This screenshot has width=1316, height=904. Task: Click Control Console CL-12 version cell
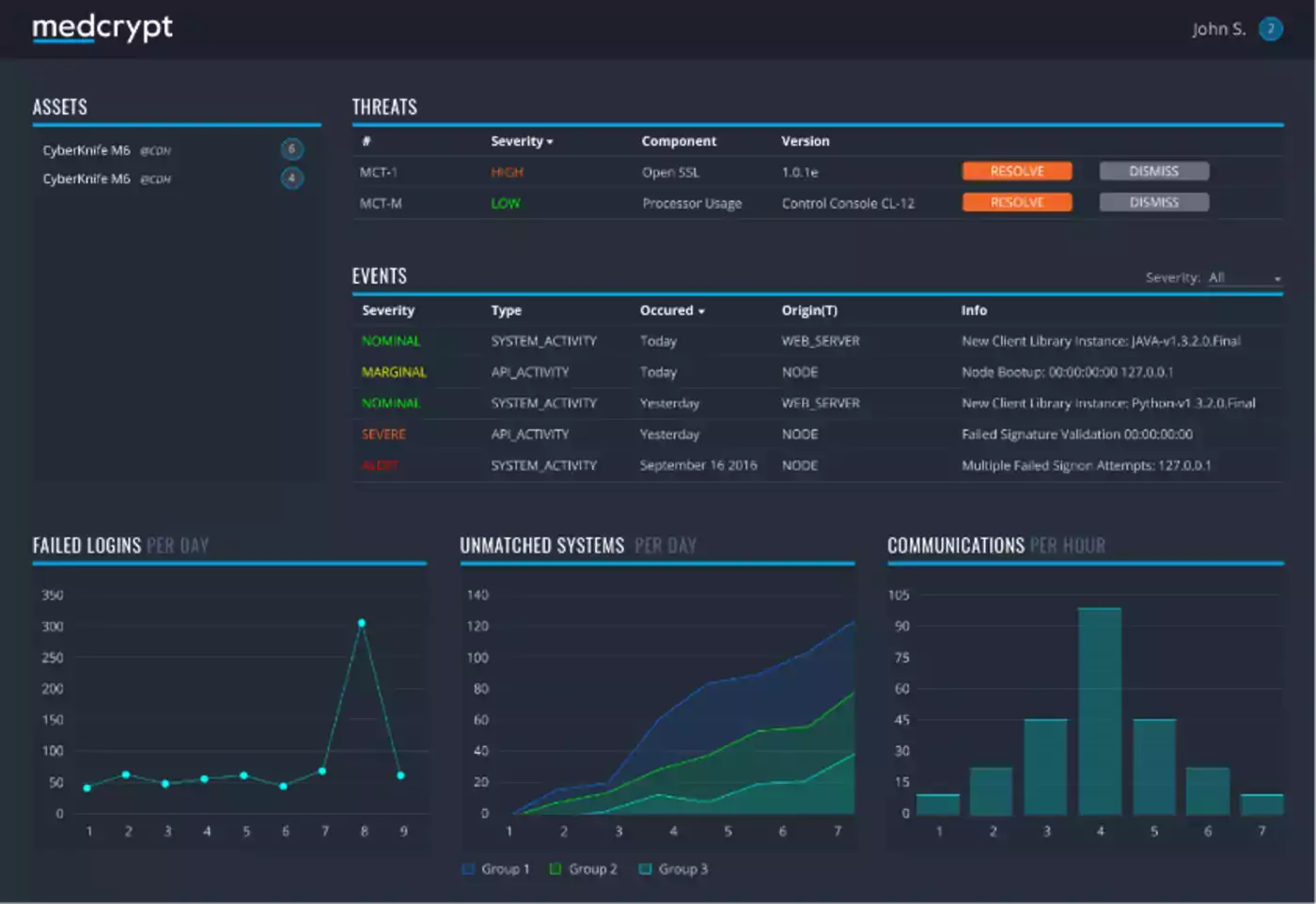(848, 203)
